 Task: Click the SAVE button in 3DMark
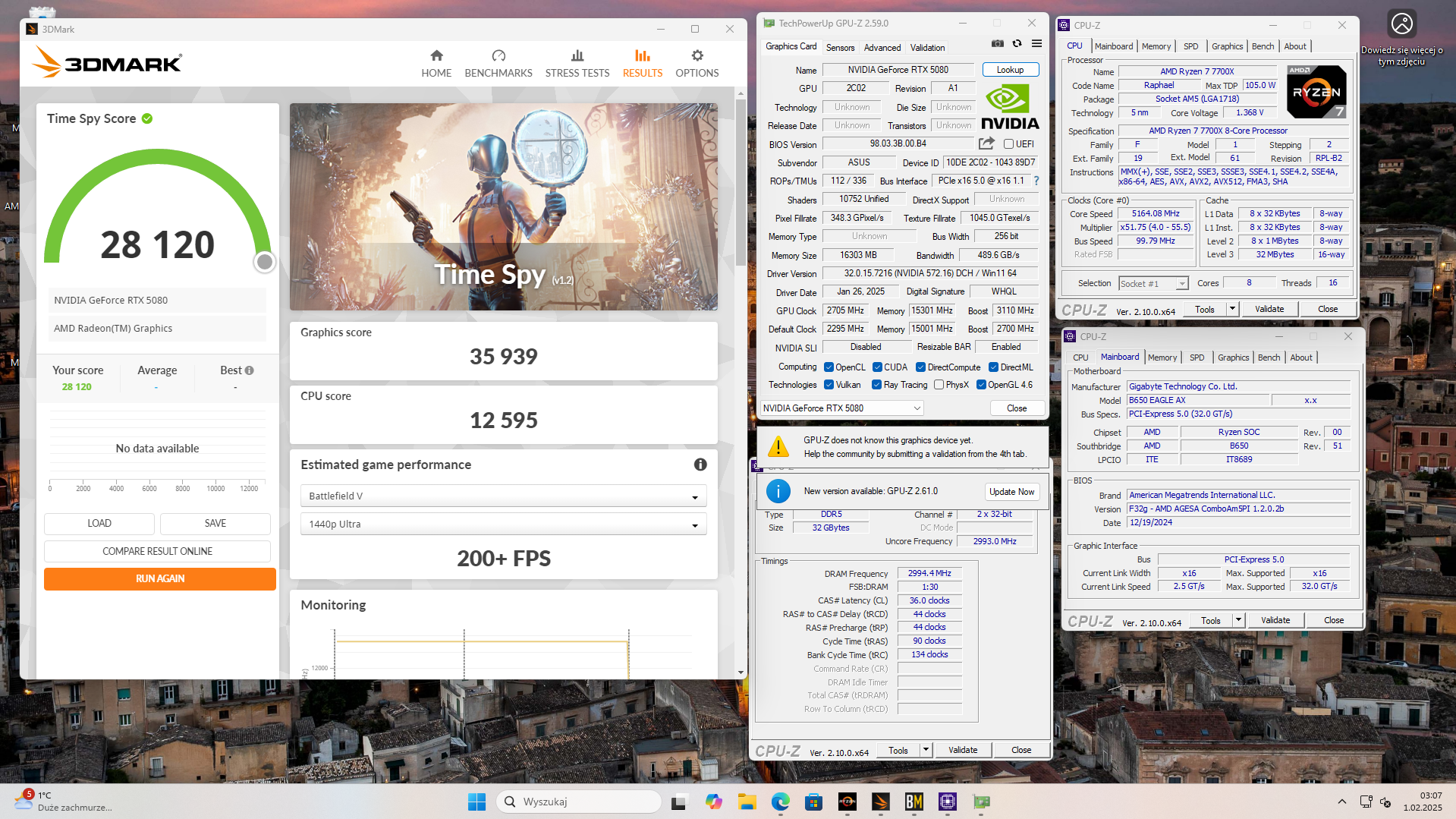(x=215, y=523)
